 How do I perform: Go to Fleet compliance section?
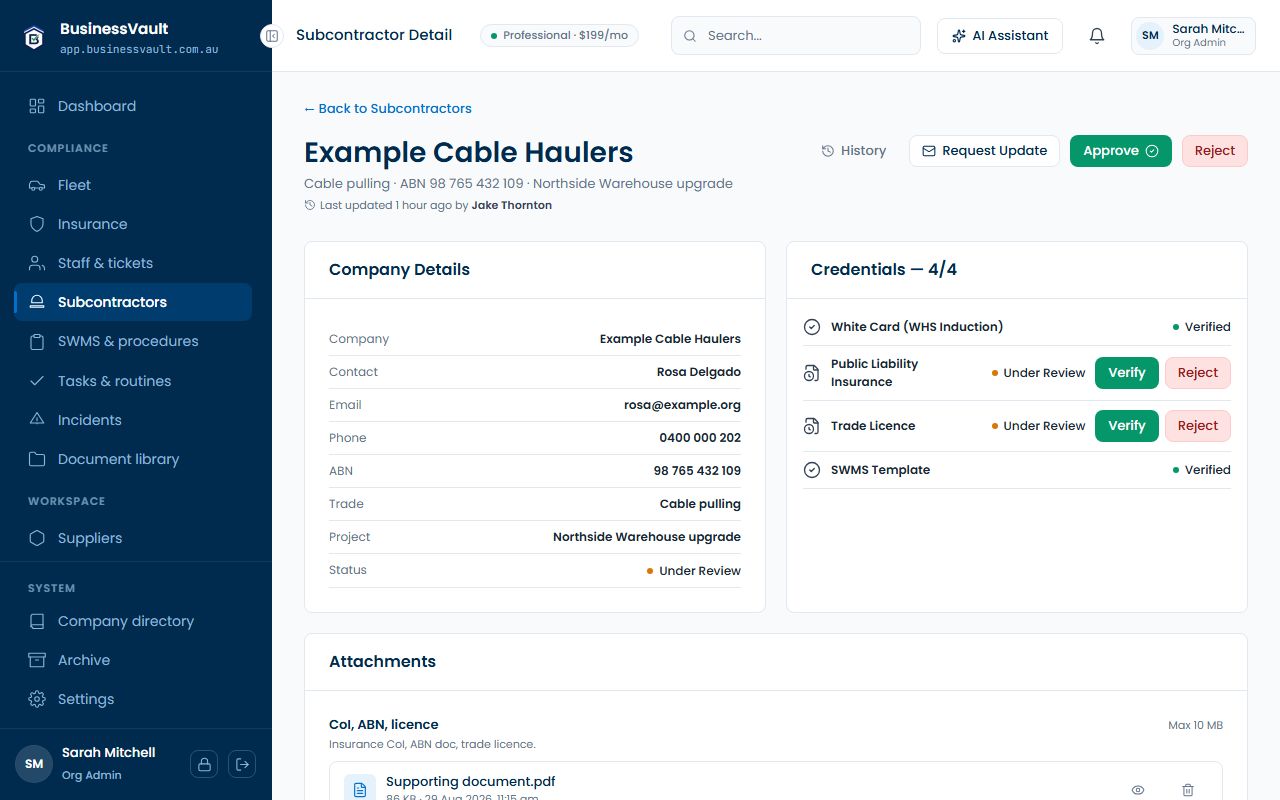(x=133, y=185)
